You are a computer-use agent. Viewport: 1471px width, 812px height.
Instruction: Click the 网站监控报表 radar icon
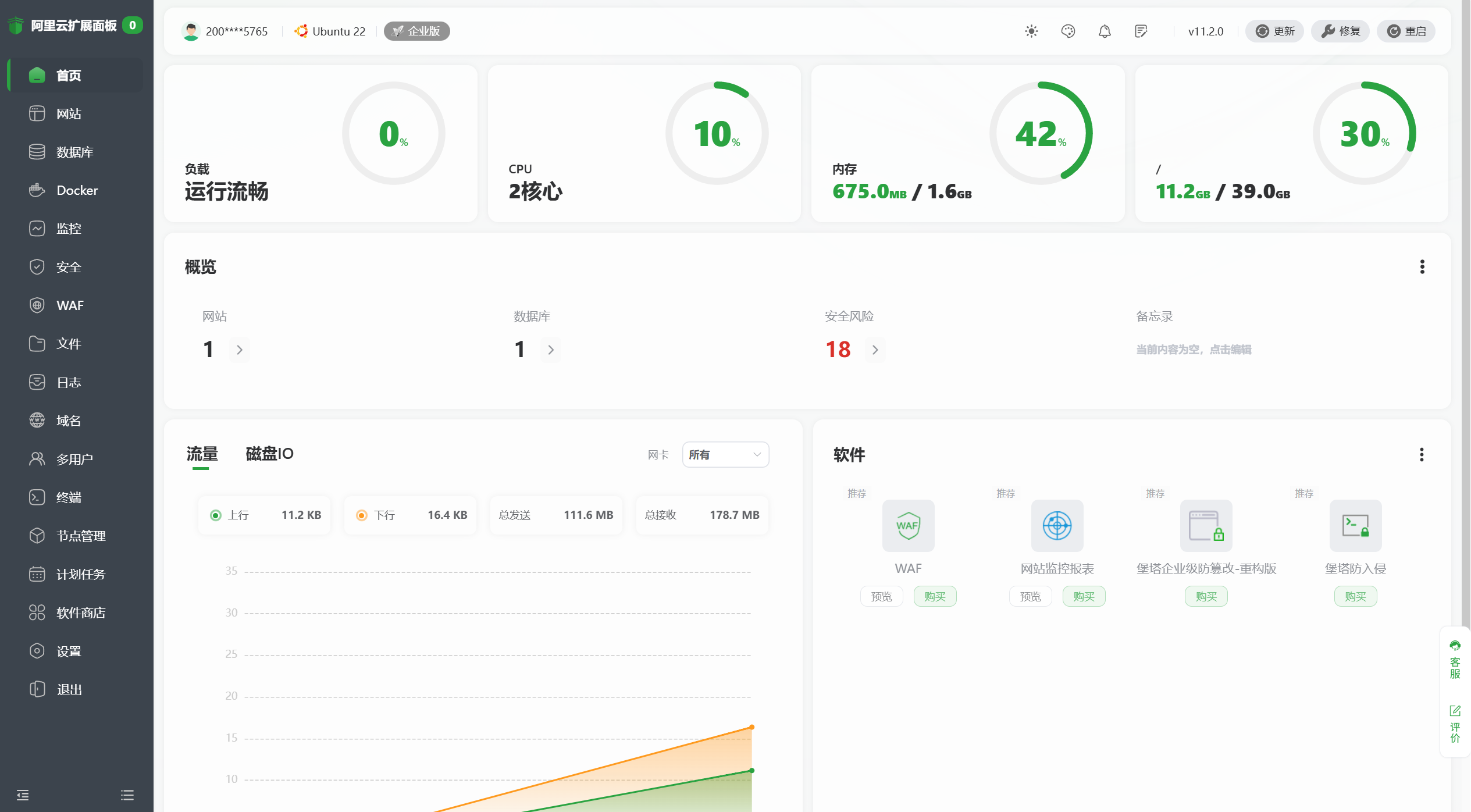[x=1057, y=526]
